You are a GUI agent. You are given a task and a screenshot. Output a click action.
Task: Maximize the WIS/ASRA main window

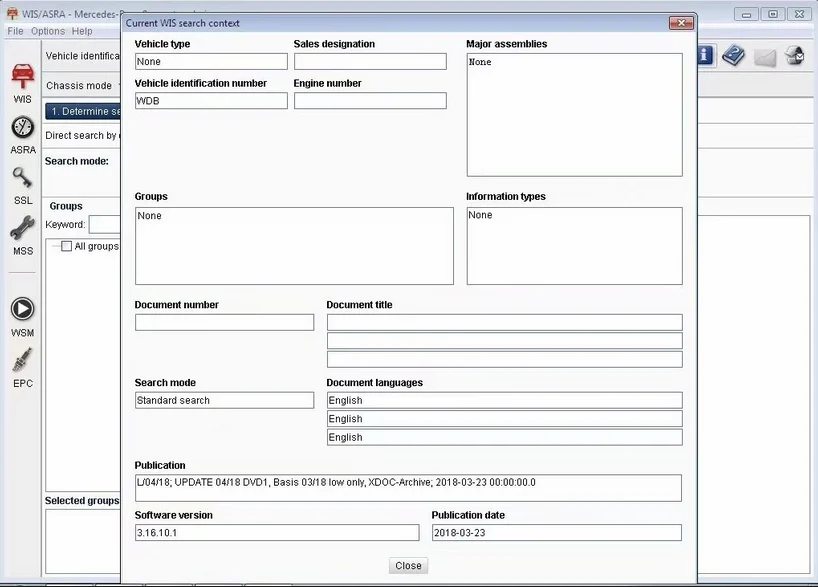click(x=773, y=14)
